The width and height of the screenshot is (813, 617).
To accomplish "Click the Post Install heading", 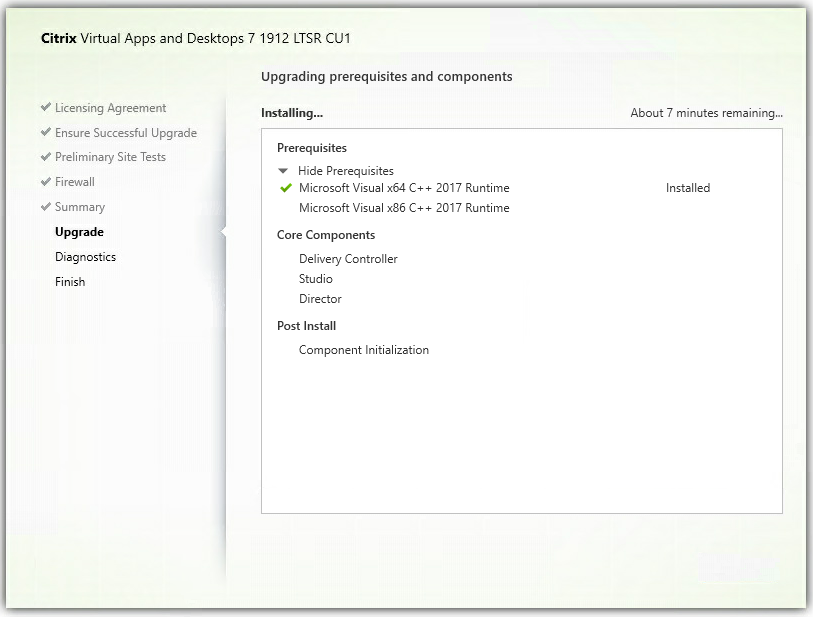I will click(x=306, y=326).
